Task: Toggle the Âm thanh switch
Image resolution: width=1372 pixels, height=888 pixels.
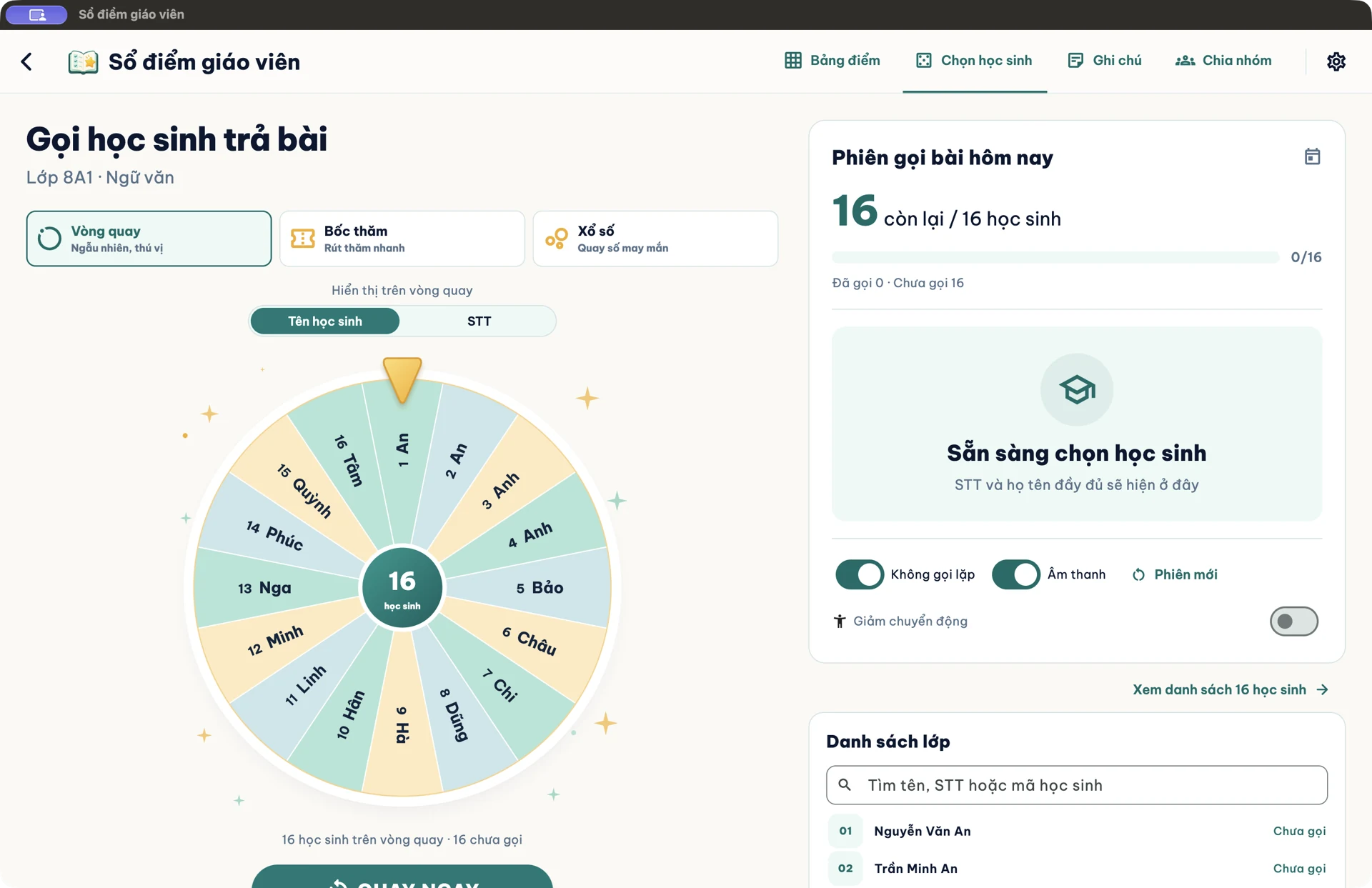Action: click(x=1015, y=574)
